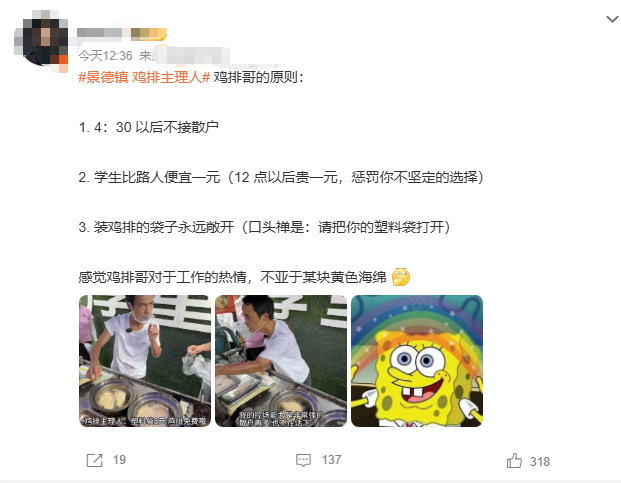Open the #景德镇 鸡排主理人# hashtag topic
The height and width of the screenshot is (483, 621).
tap(144, 77)
